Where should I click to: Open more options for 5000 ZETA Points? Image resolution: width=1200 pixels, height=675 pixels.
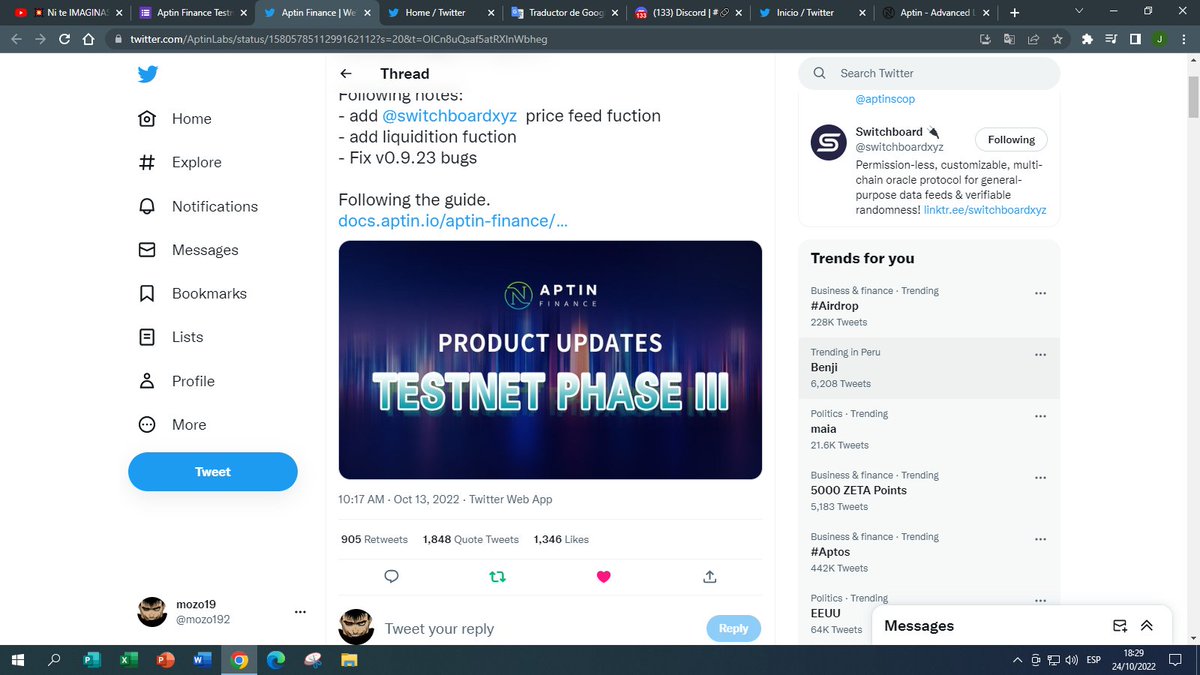tap(1040, 477)
